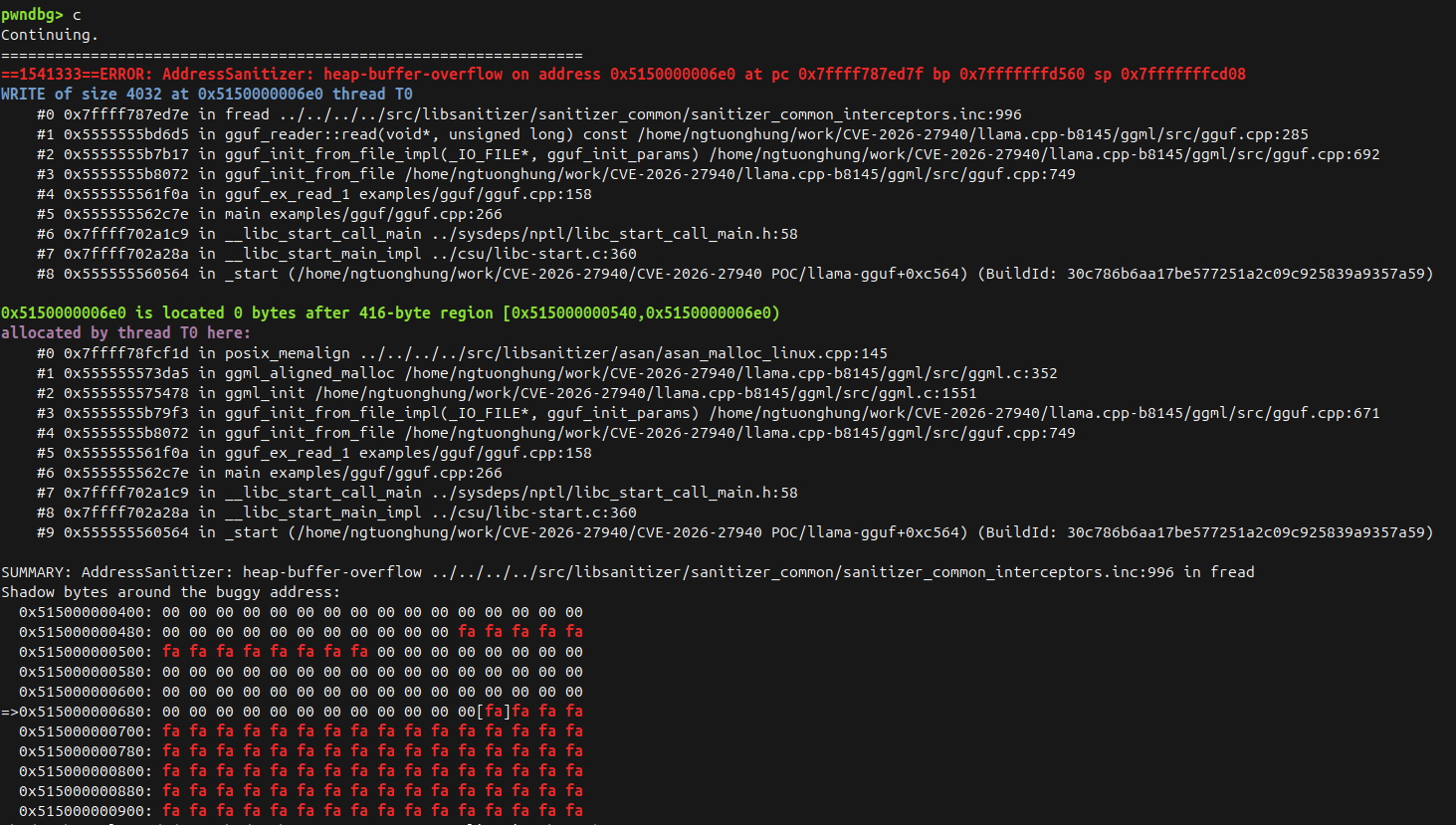Open the gguf.cpp:671 source path

point(1044,413)
